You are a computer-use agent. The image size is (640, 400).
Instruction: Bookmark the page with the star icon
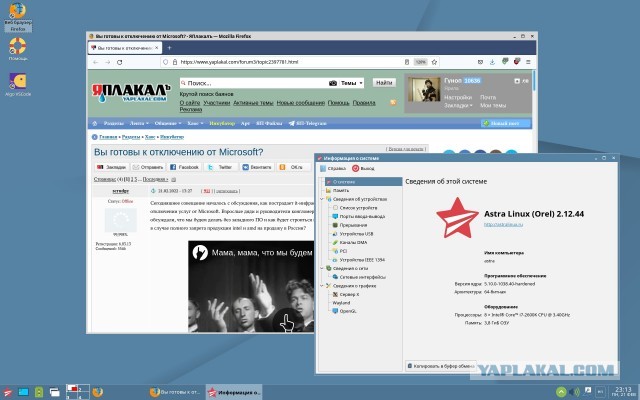point(434,62)
